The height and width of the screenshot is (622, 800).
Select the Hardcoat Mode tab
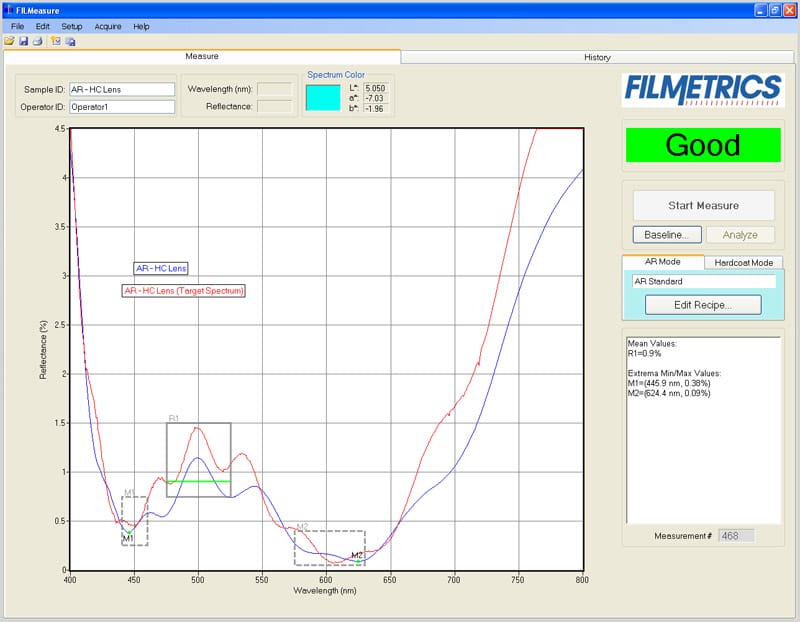coord(743,262)
